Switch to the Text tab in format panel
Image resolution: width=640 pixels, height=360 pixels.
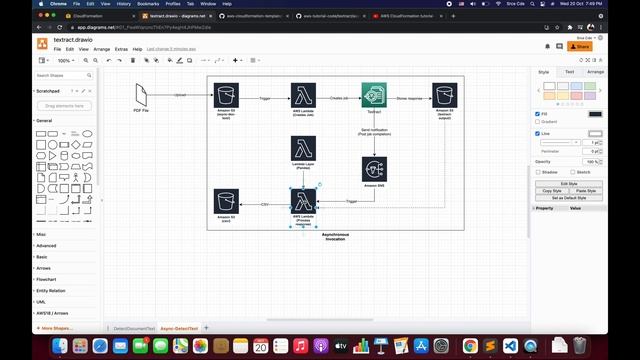(569, 72)
